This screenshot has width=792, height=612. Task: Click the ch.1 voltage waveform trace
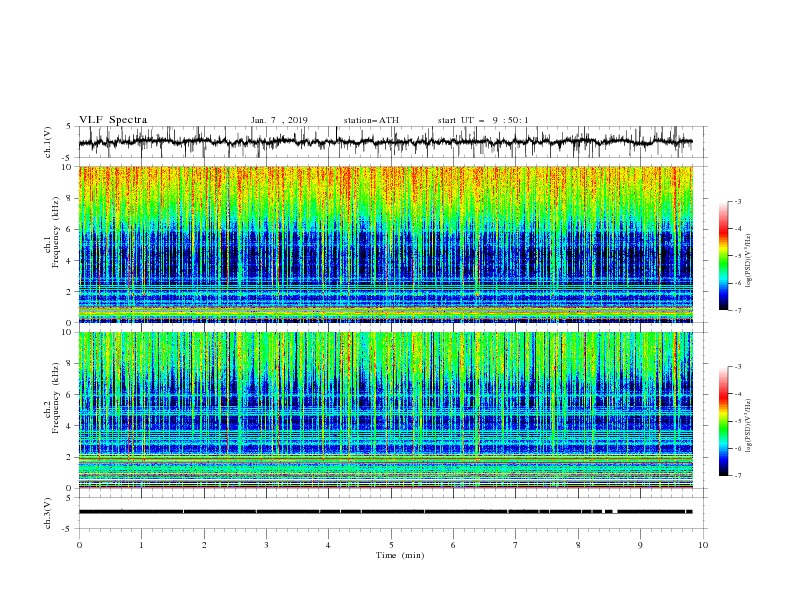click(385, 142)
